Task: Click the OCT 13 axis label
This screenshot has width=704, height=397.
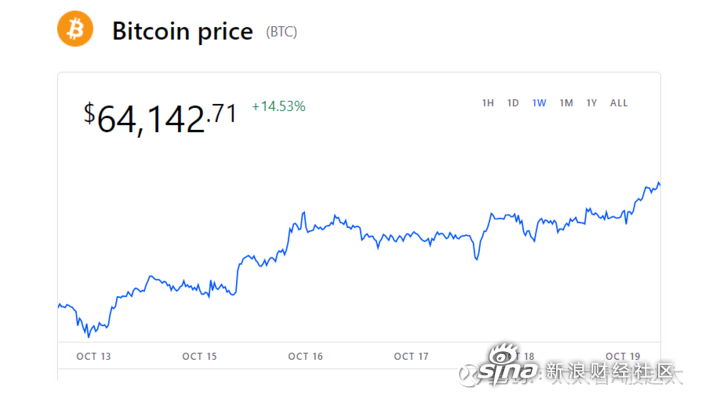Action: (93, 357)
